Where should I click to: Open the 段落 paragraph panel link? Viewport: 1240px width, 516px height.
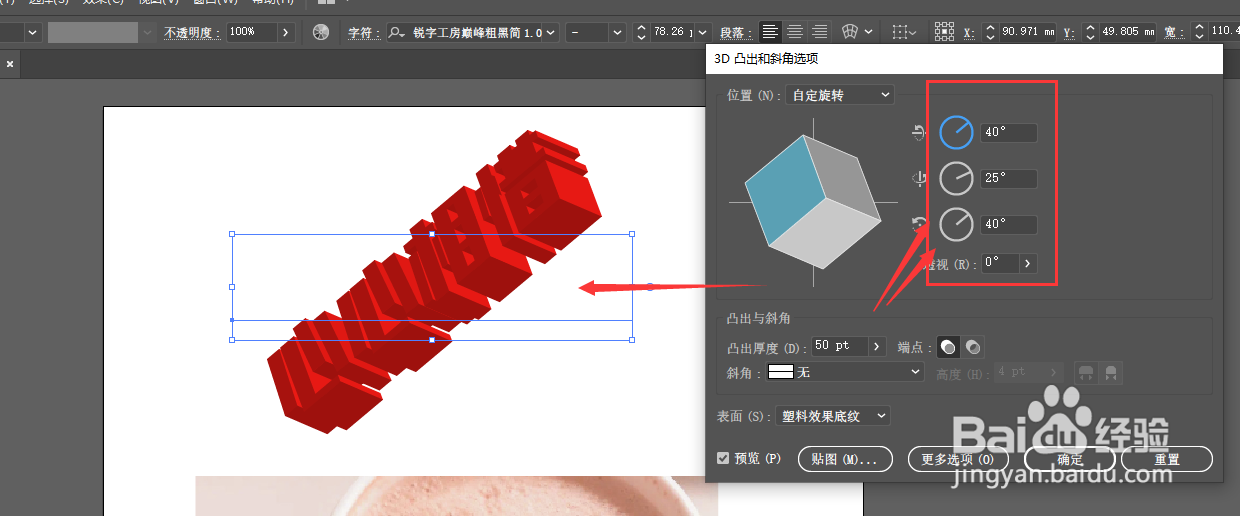click(738, 33)
